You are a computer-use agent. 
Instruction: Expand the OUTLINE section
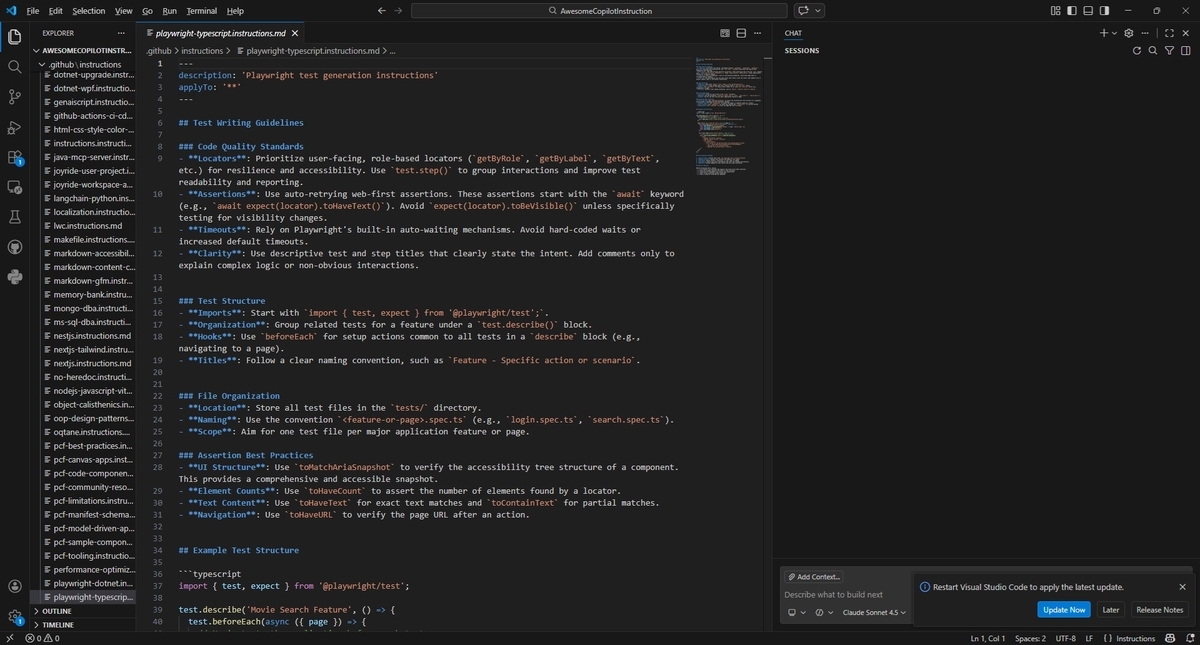coord(83,611)
